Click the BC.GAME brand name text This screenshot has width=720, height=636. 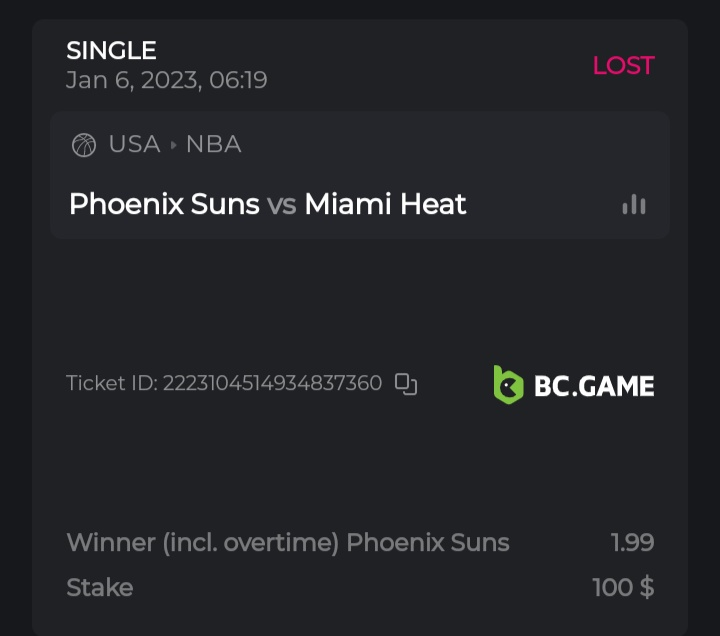594,386
